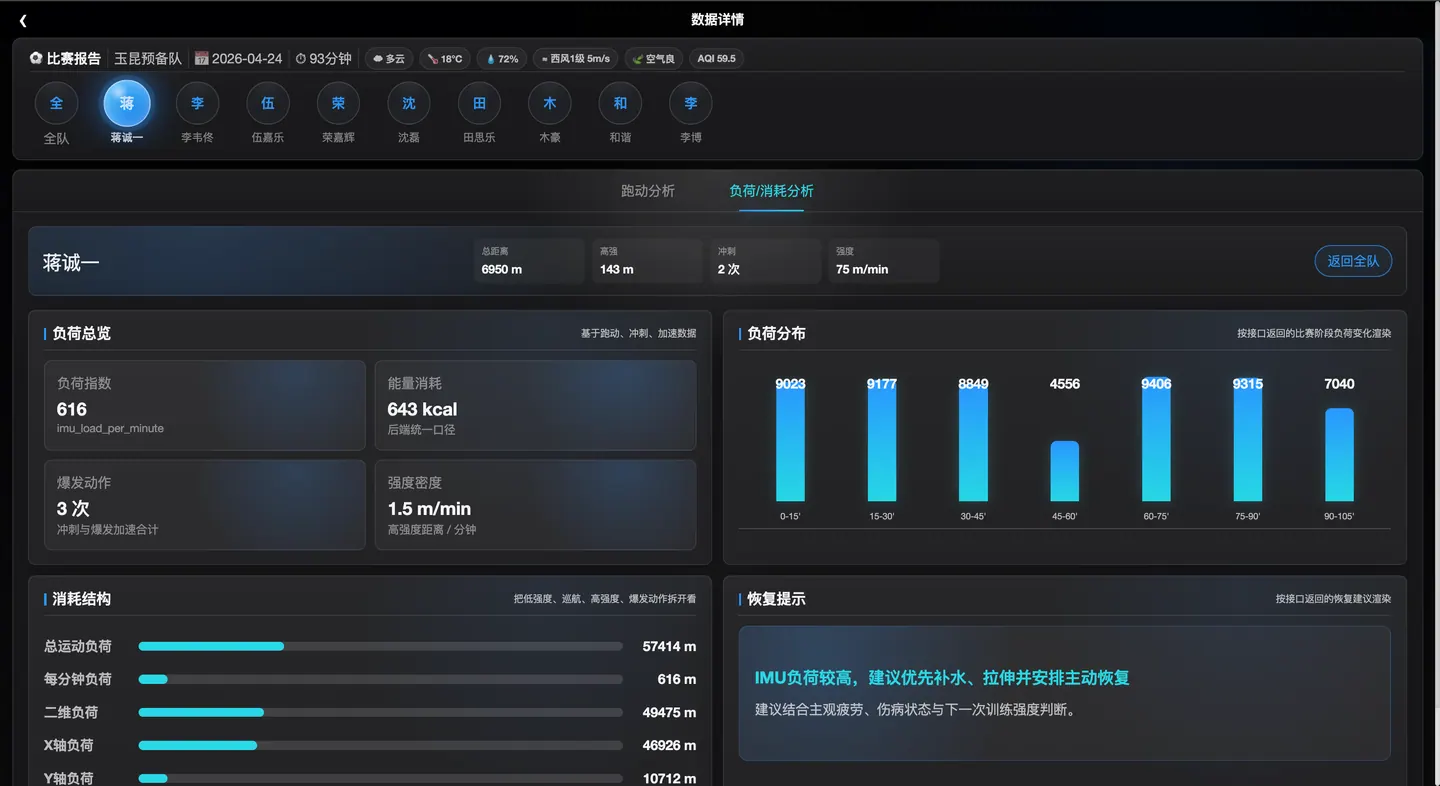
Task: Switch to the 负荷/消耗分析 tab
Action: coord(771,191)
